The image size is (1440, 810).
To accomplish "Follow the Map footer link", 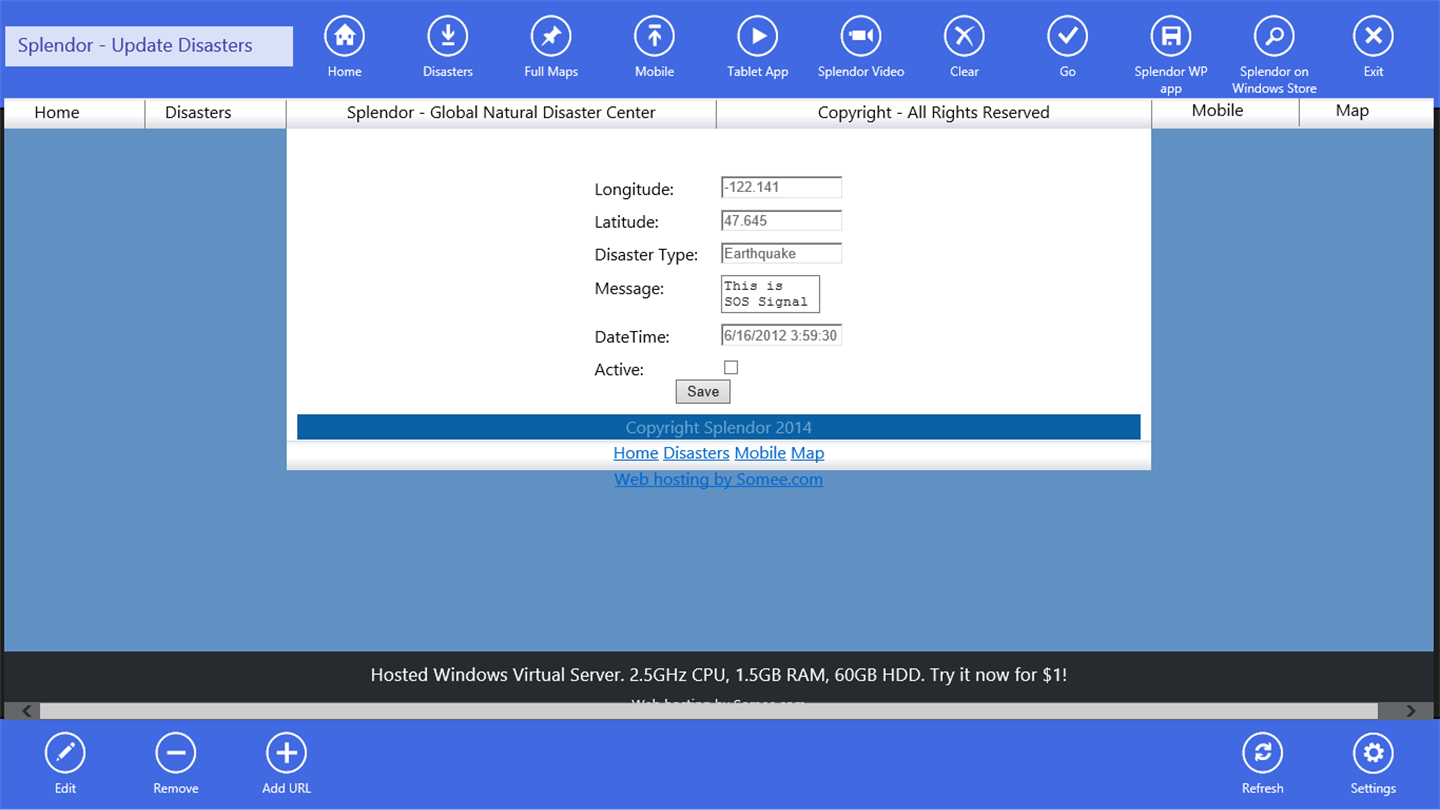I will [x=808, y=453].
